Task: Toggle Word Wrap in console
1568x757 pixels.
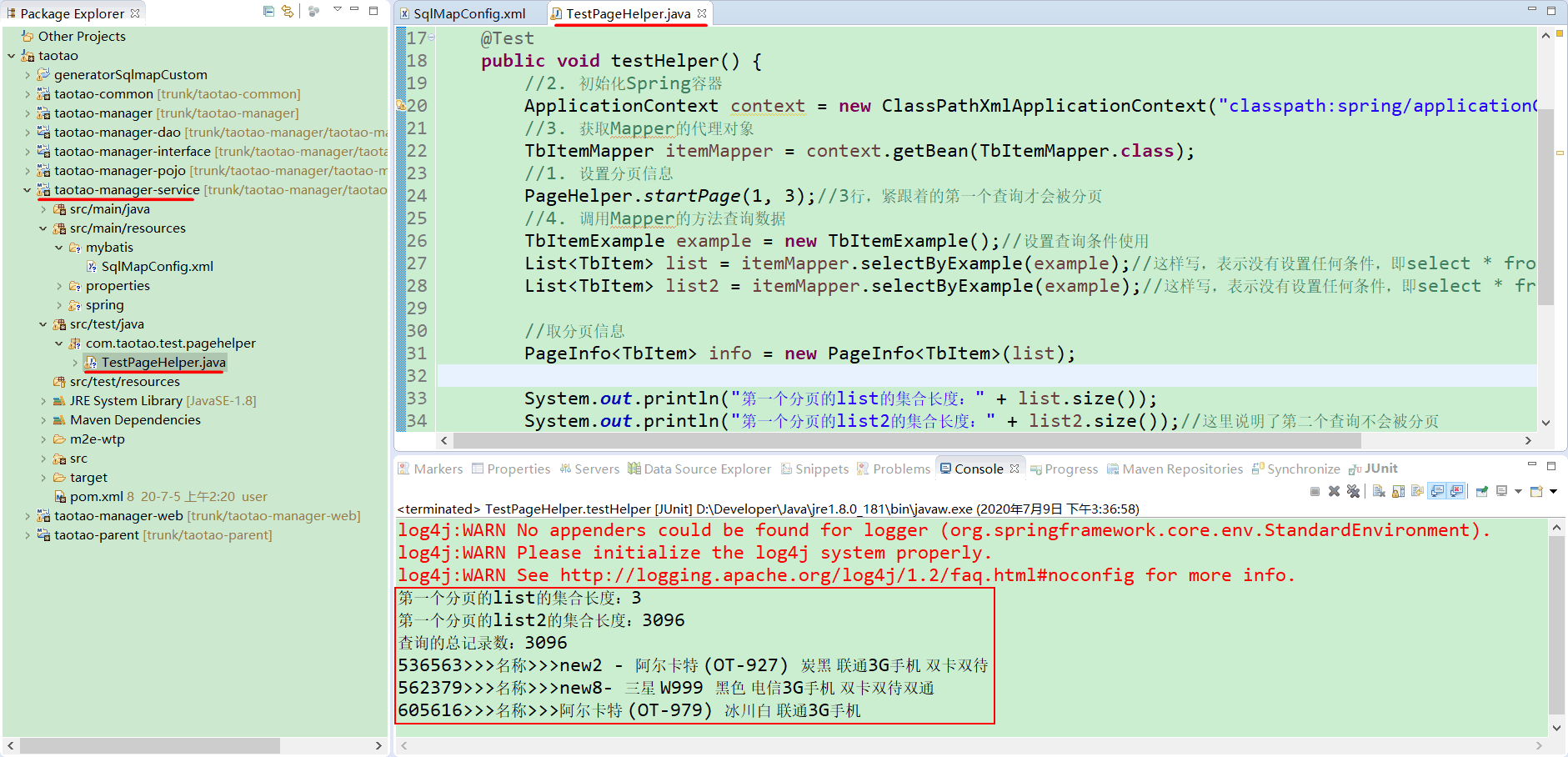Action: coord(1417,491)
